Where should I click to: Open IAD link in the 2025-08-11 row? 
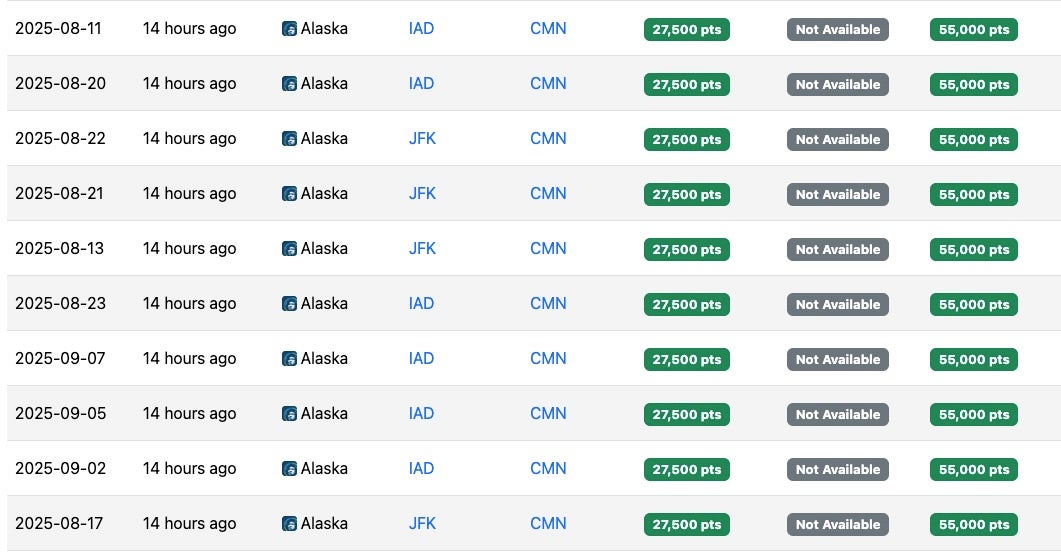[x=421, y=29]
